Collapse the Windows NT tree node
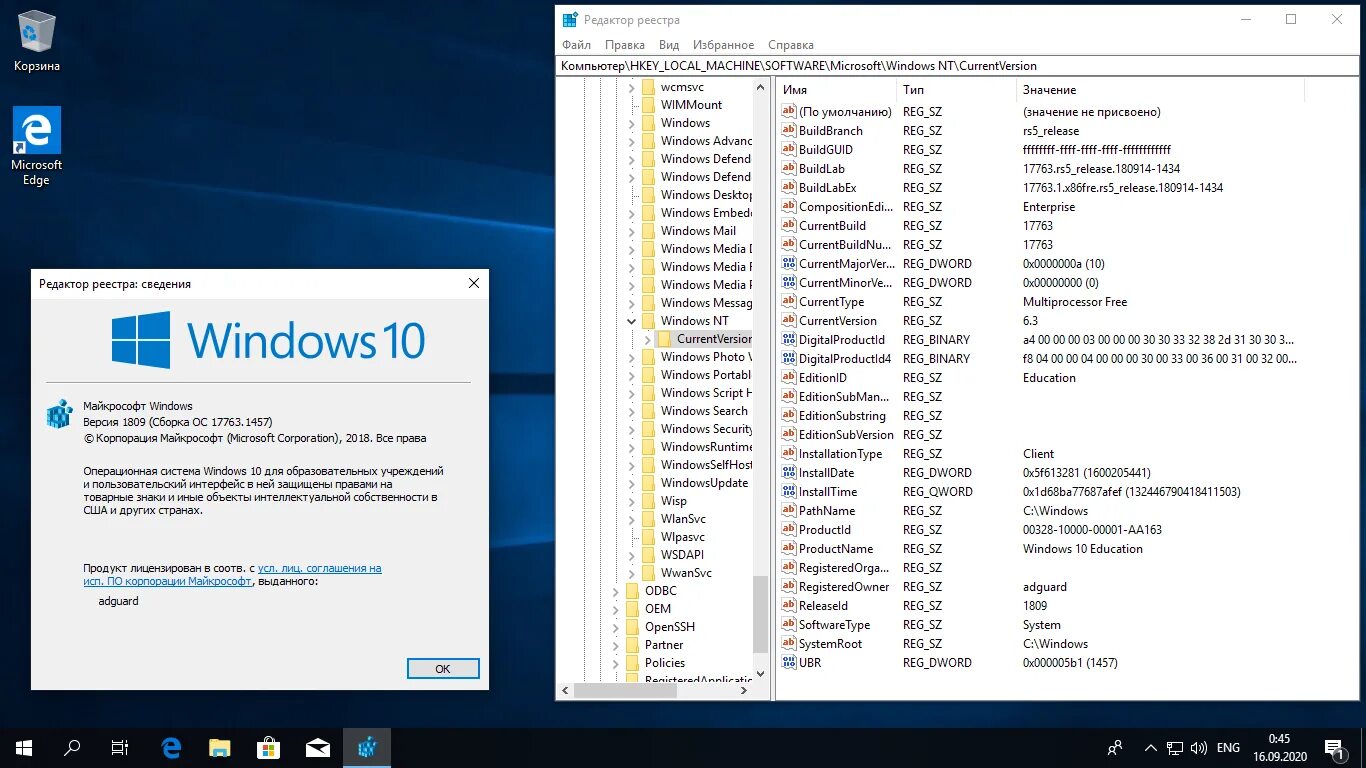Image resolution: width=1366 pixels, height=768 pixels. pyautogui.click(x=631, y=321)
